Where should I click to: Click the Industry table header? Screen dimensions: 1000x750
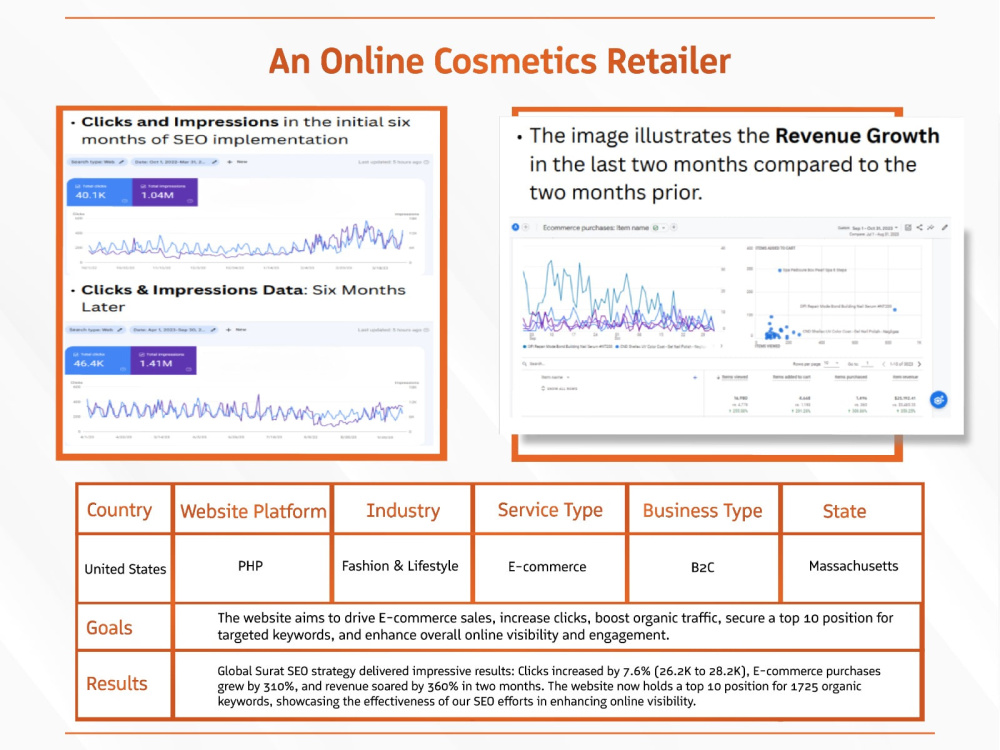402,510
